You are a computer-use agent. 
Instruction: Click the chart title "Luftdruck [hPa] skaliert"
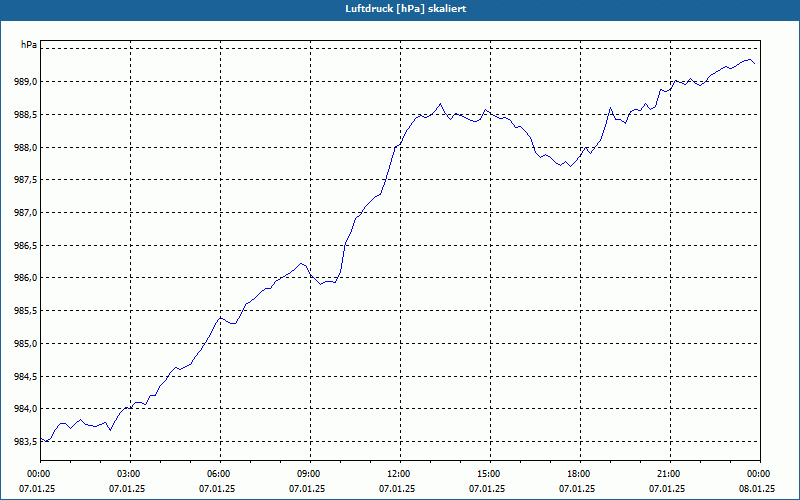(x=406, y=9)
